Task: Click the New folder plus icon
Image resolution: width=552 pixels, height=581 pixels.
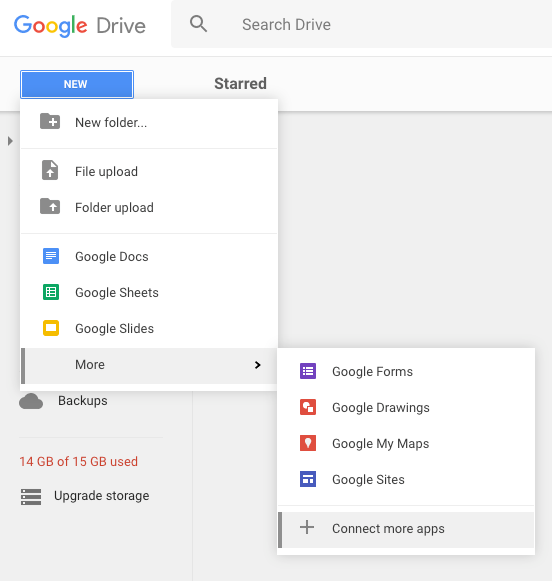Action: (50, 122)
